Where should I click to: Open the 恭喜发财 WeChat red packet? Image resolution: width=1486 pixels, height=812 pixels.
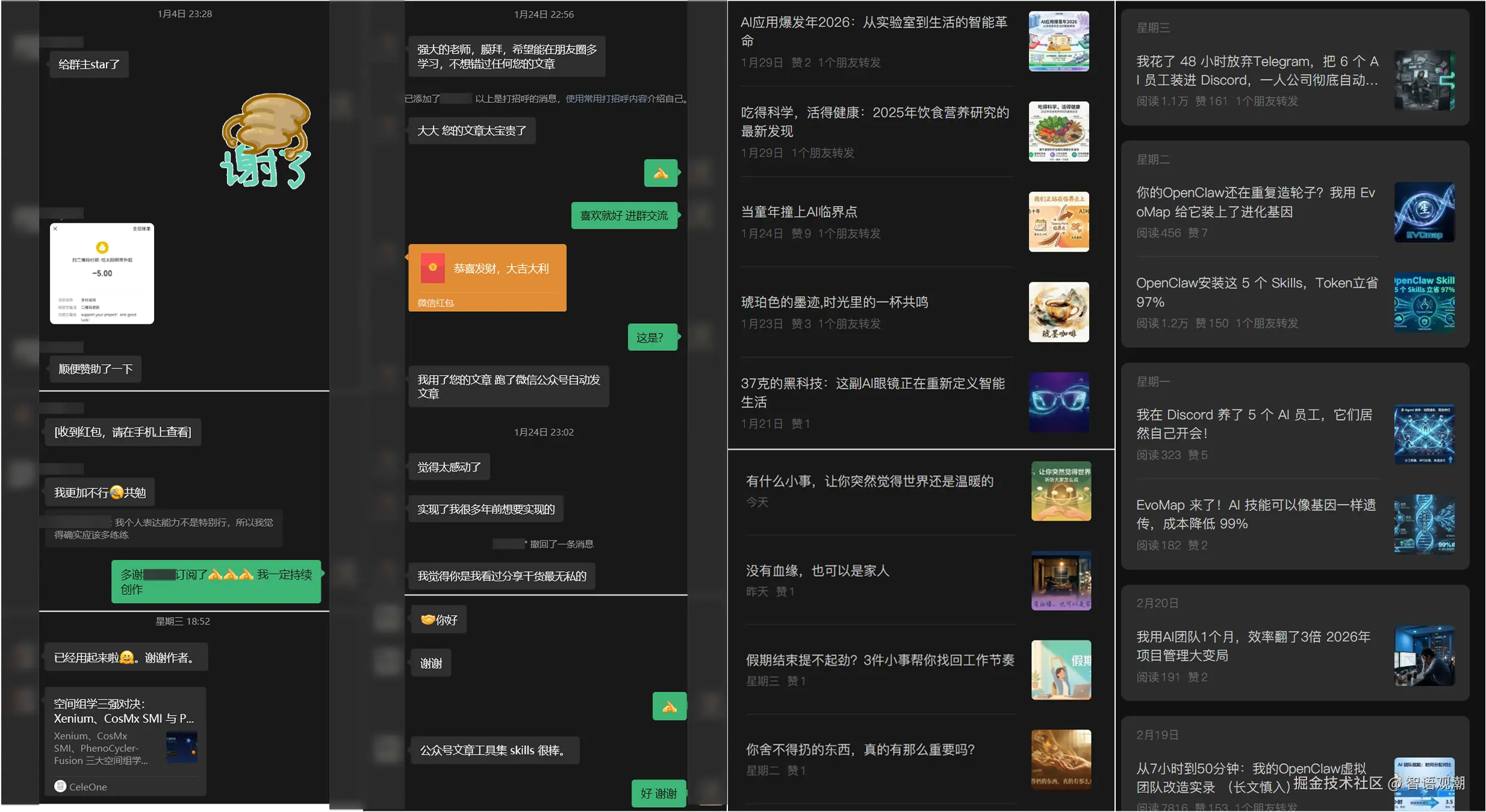click(487, 277)
